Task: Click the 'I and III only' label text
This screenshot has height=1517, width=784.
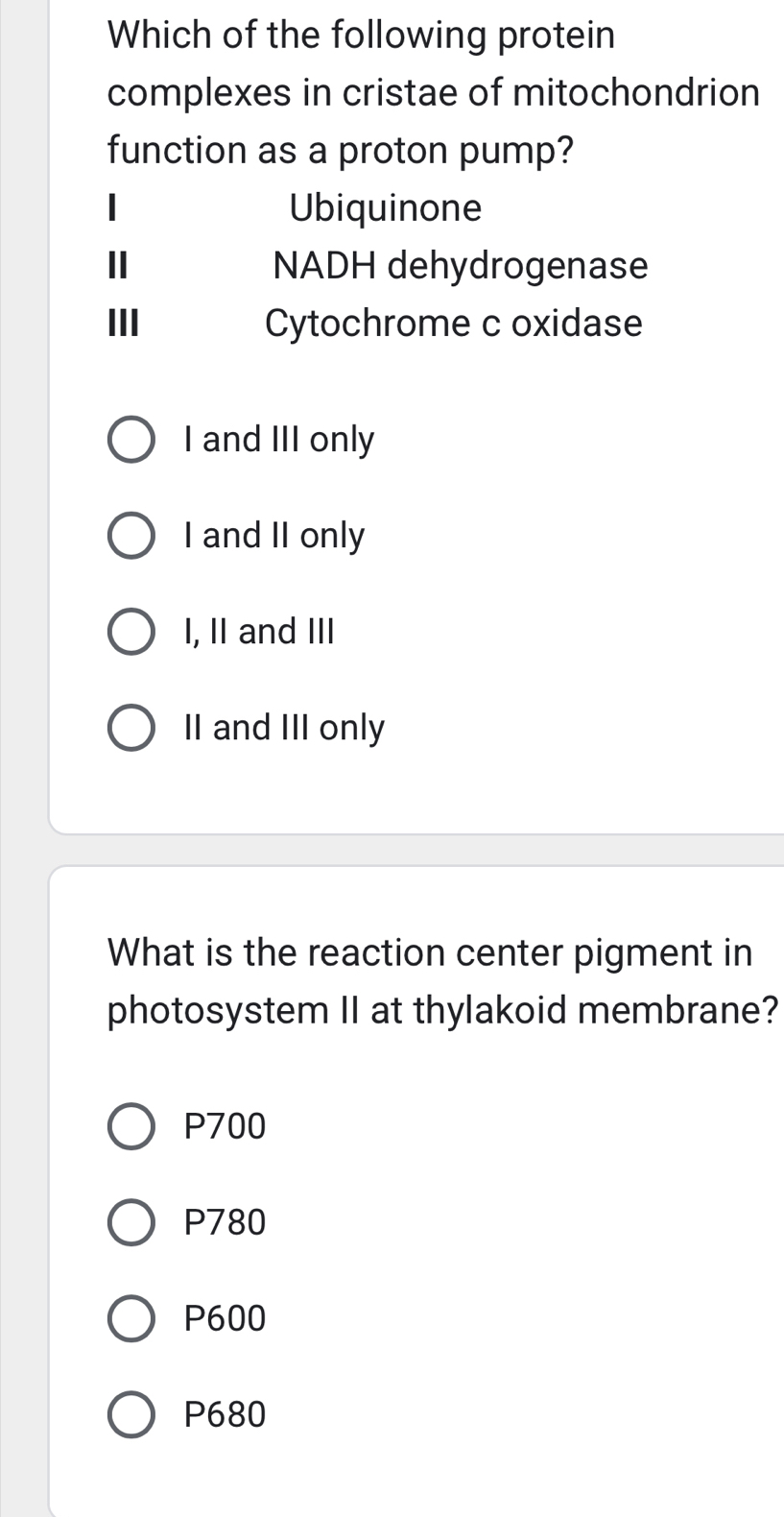Action: pyautogui.click(x=279, y=440)
